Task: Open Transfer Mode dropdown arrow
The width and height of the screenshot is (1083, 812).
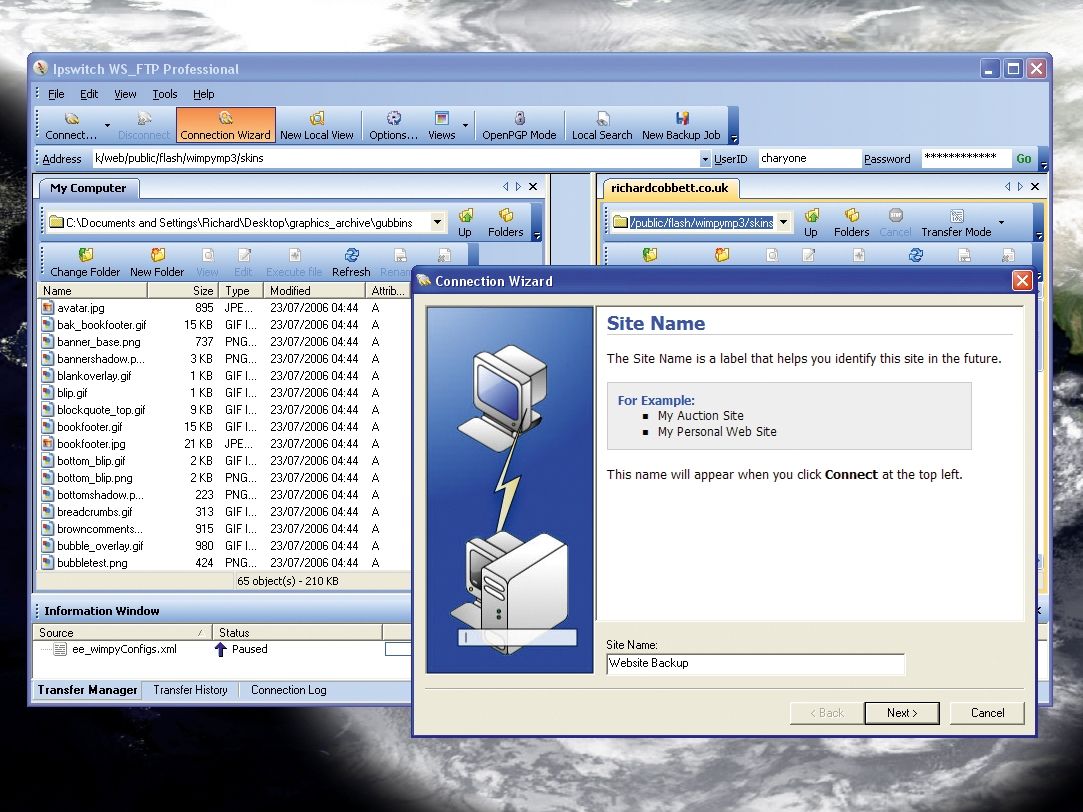Action: (1001, 222)
